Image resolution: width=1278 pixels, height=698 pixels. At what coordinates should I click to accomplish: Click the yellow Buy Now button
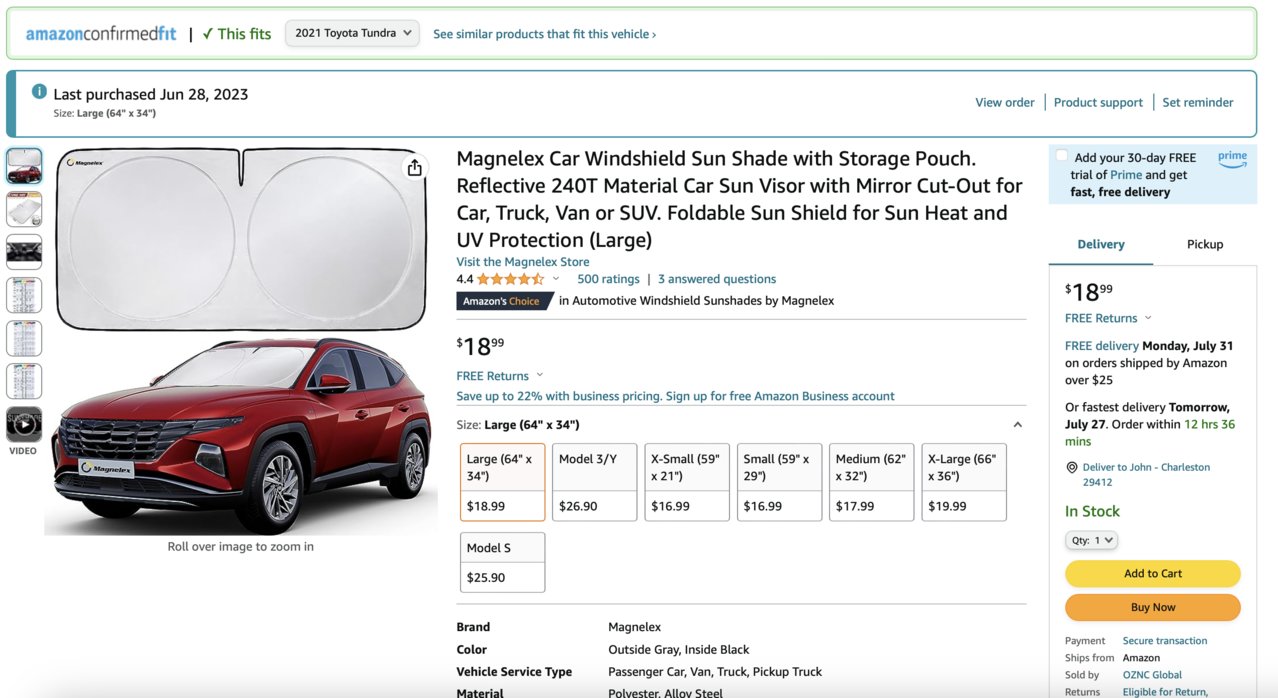(x=1153, y=607)
